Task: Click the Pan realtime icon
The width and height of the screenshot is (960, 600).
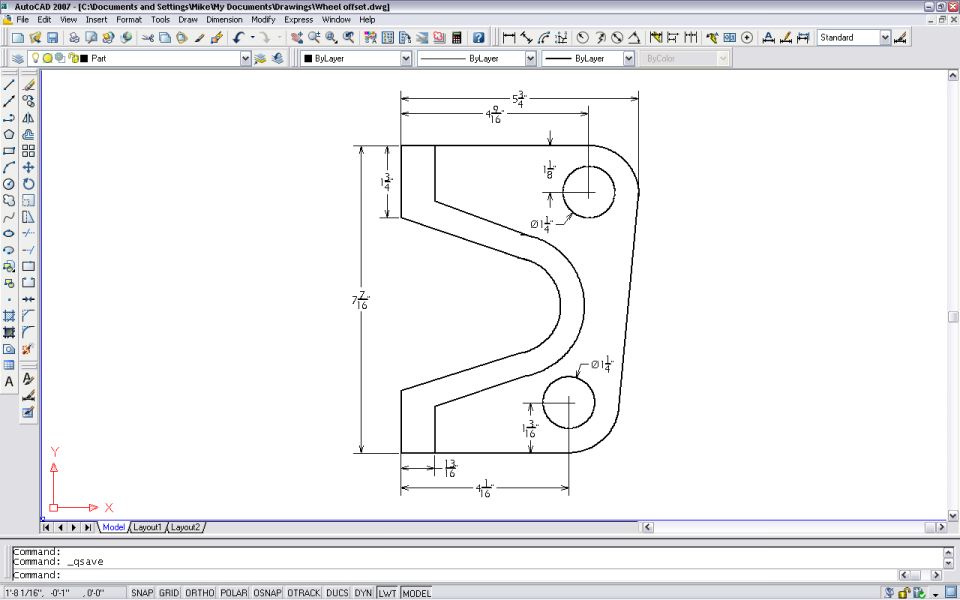Action: click(297, 38)
